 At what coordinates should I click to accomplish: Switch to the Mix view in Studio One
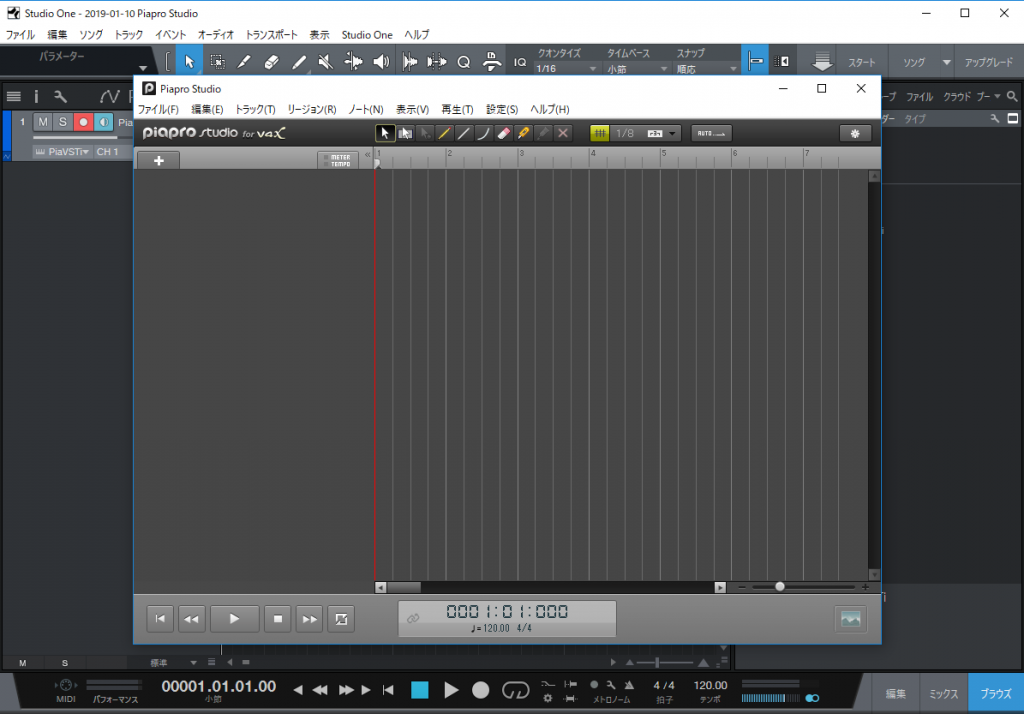coord(942,692)
